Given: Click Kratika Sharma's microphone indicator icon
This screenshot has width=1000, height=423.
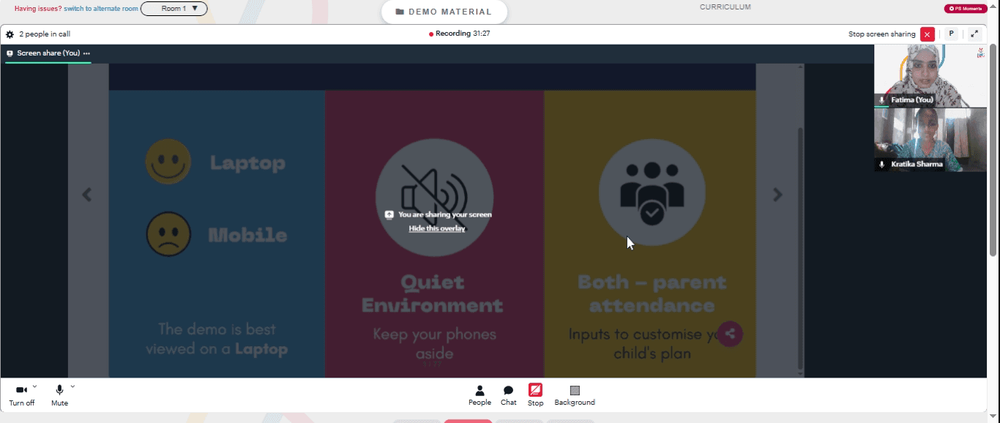Looking at the screenshot, I should point(882,165).
